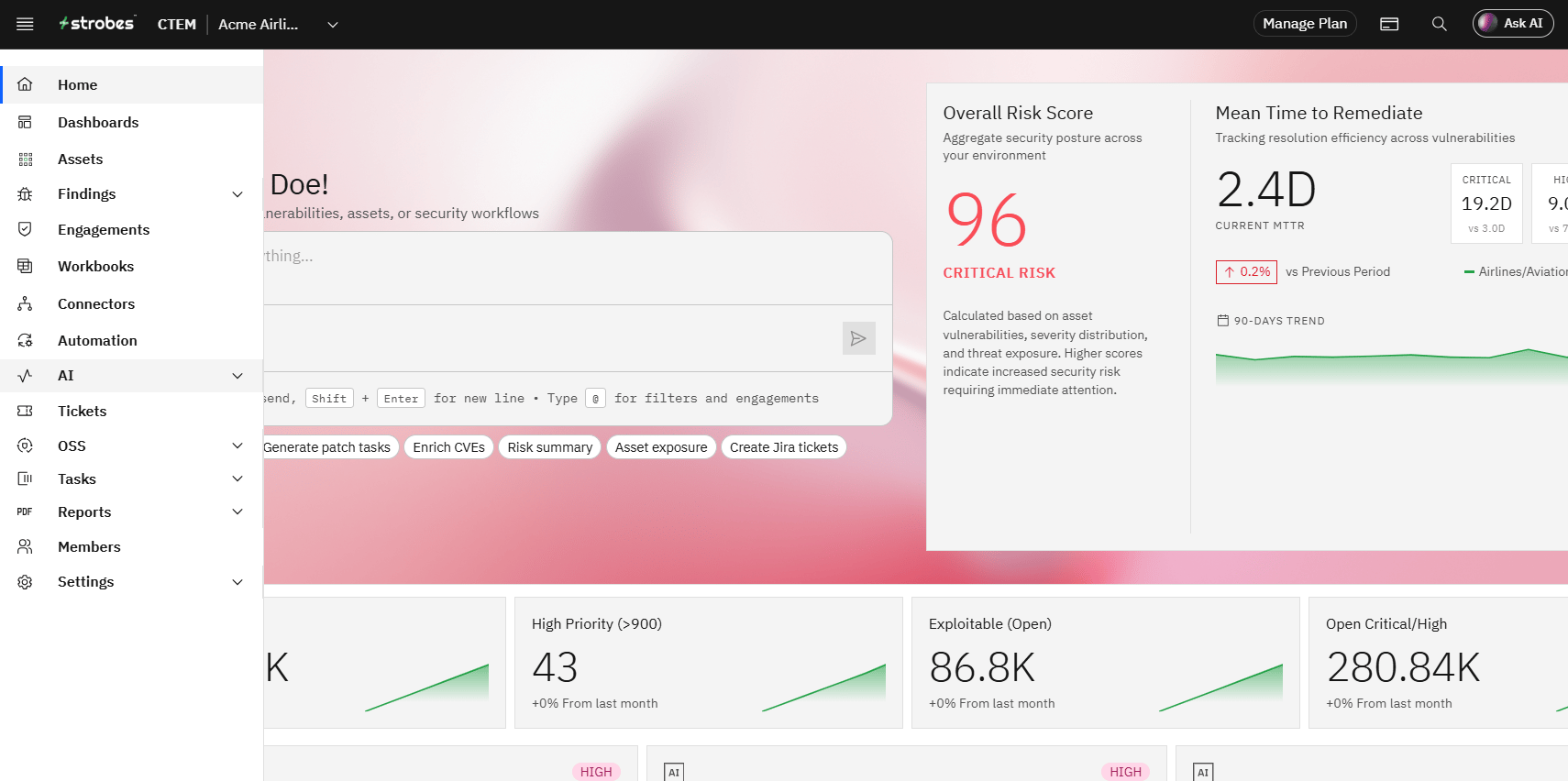Screen dimensions: 1568x781
Task: Click the Workbooks table icon
Action: (25, 266)
